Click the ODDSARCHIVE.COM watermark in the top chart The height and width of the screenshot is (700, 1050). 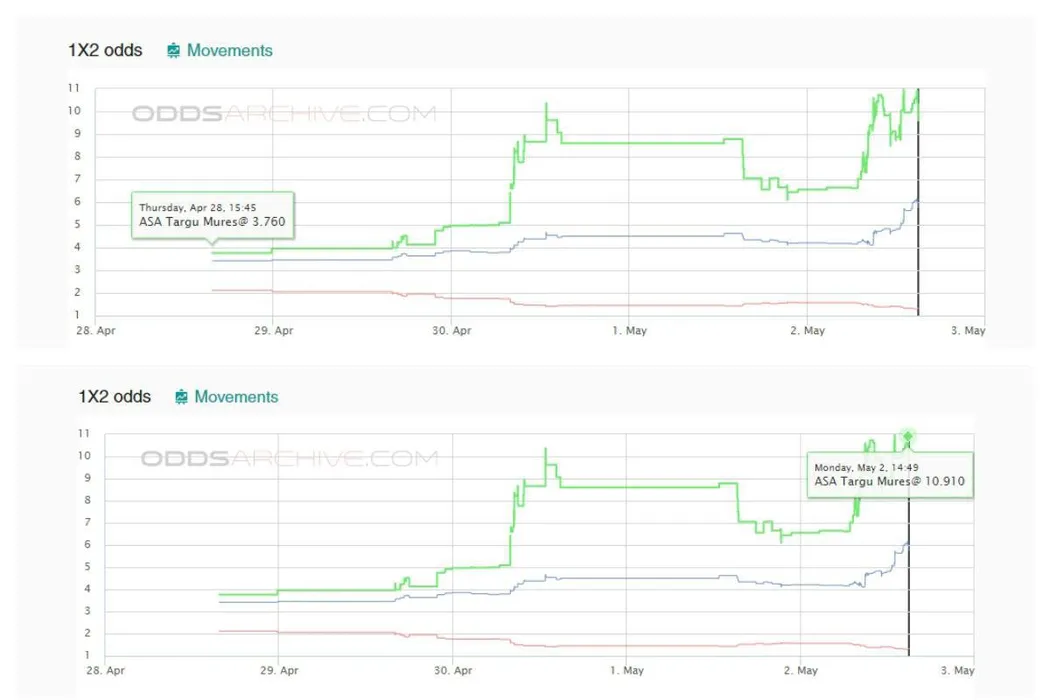point(284,113)
